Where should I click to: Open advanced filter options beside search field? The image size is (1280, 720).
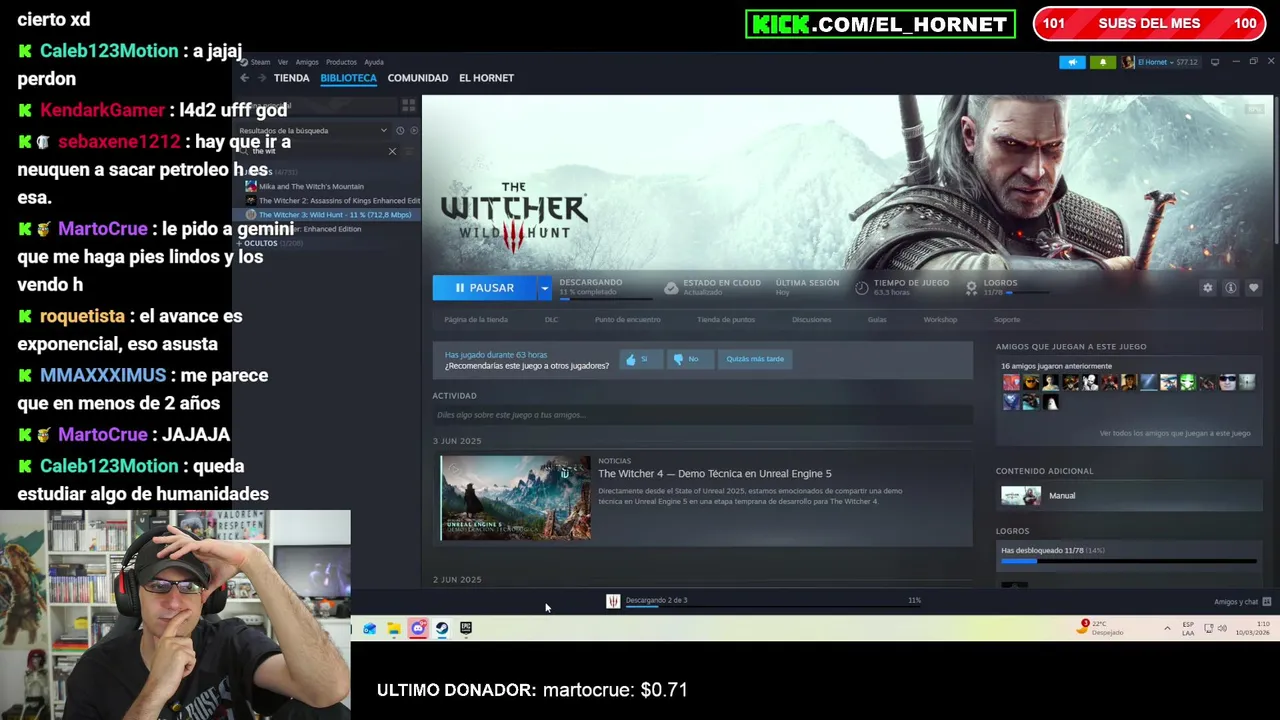click(x=410, y=152)
